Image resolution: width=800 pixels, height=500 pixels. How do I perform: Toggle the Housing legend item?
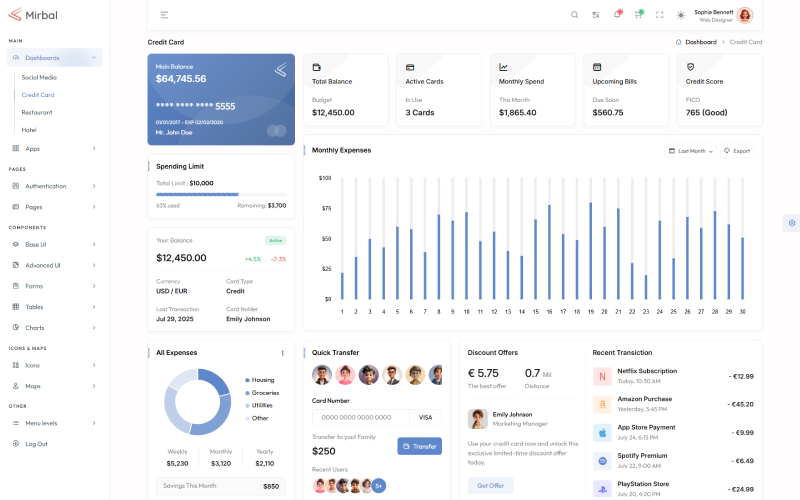[260, 380]
